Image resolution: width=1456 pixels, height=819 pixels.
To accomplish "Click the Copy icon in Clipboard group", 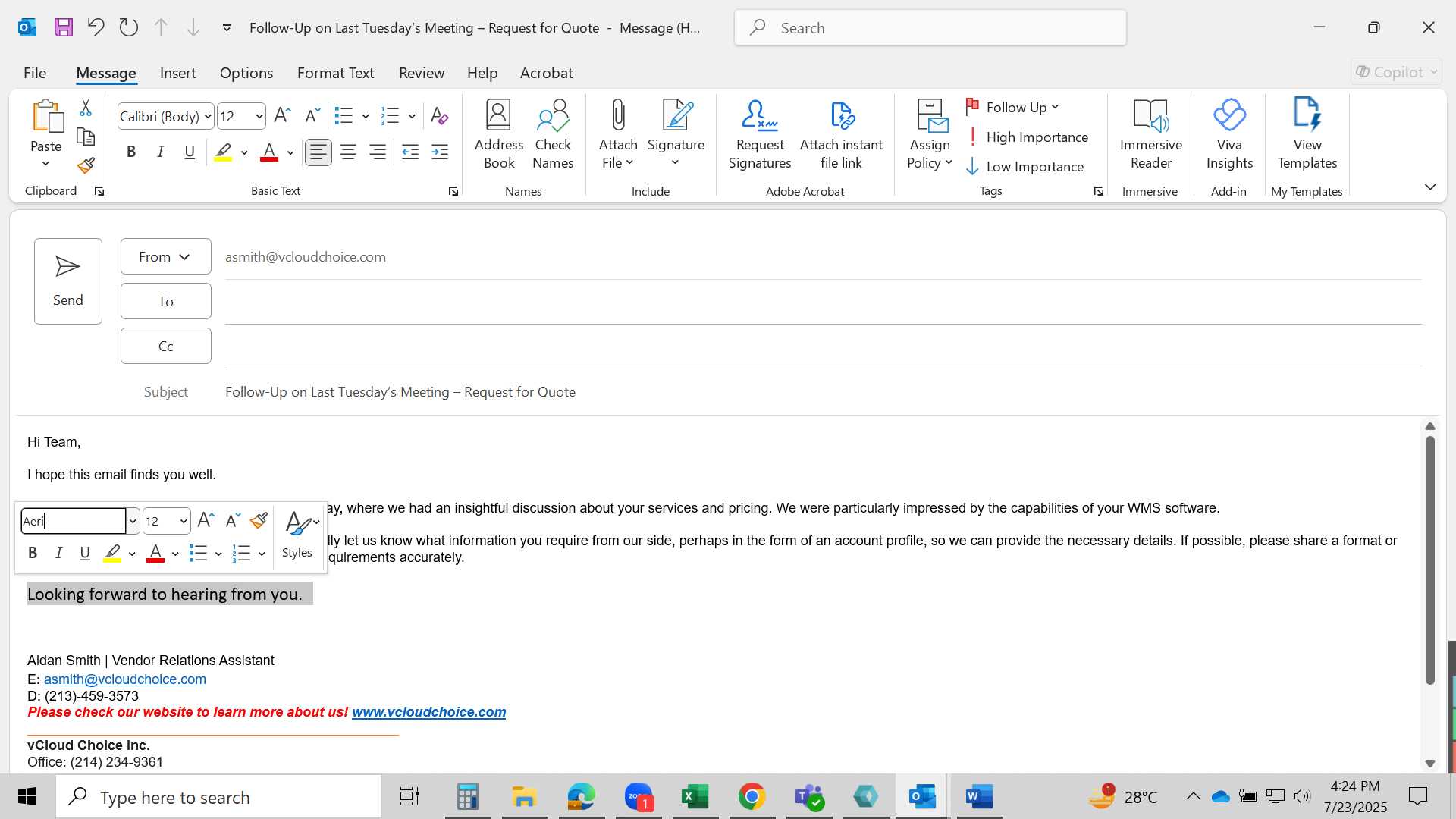I will point(86,137).
